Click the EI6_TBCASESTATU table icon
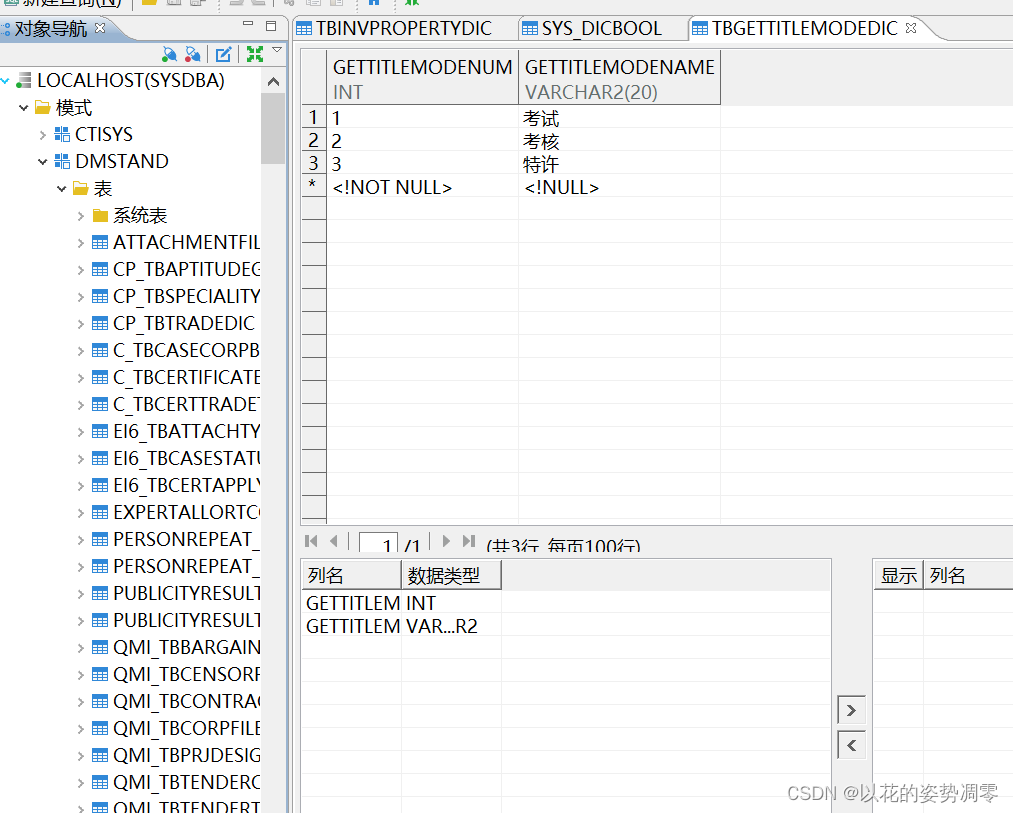Screen dimensions: 1013x813 [x=100, y=459]
